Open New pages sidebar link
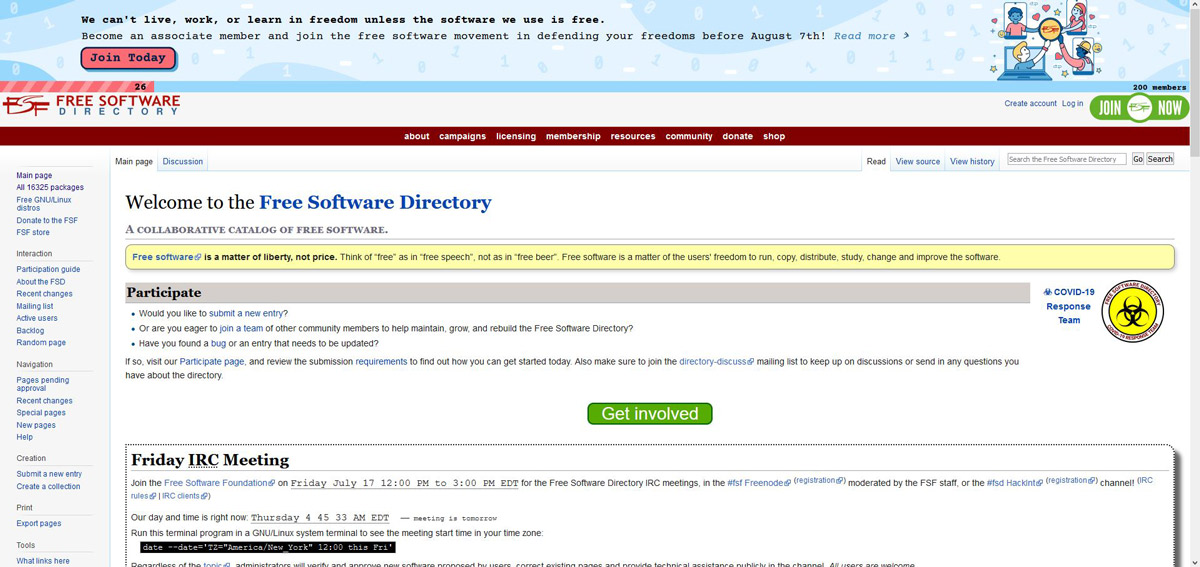This screenshot has height=567, width=1200. 36,425
